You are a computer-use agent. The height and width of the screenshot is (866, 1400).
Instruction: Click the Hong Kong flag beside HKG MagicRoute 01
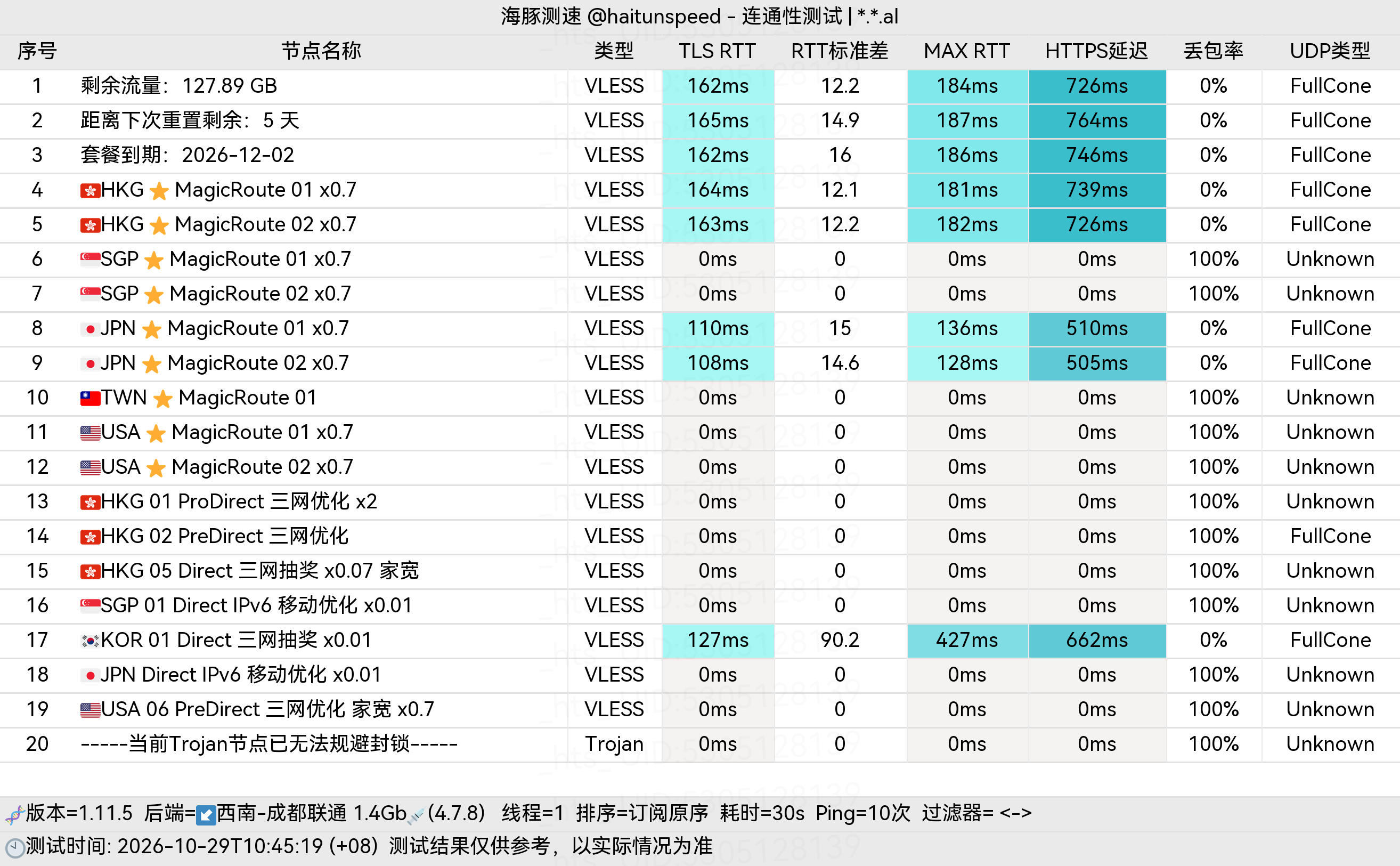(91, 191)
